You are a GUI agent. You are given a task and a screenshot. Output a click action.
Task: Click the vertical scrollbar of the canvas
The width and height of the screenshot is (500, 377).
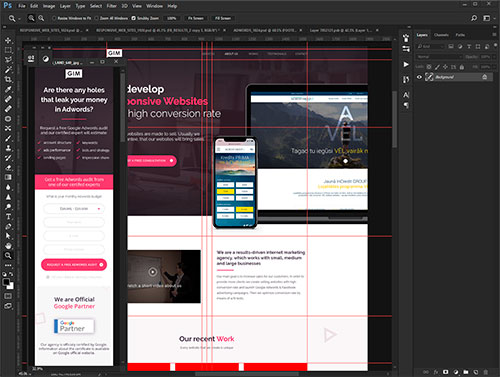(395, 120)
